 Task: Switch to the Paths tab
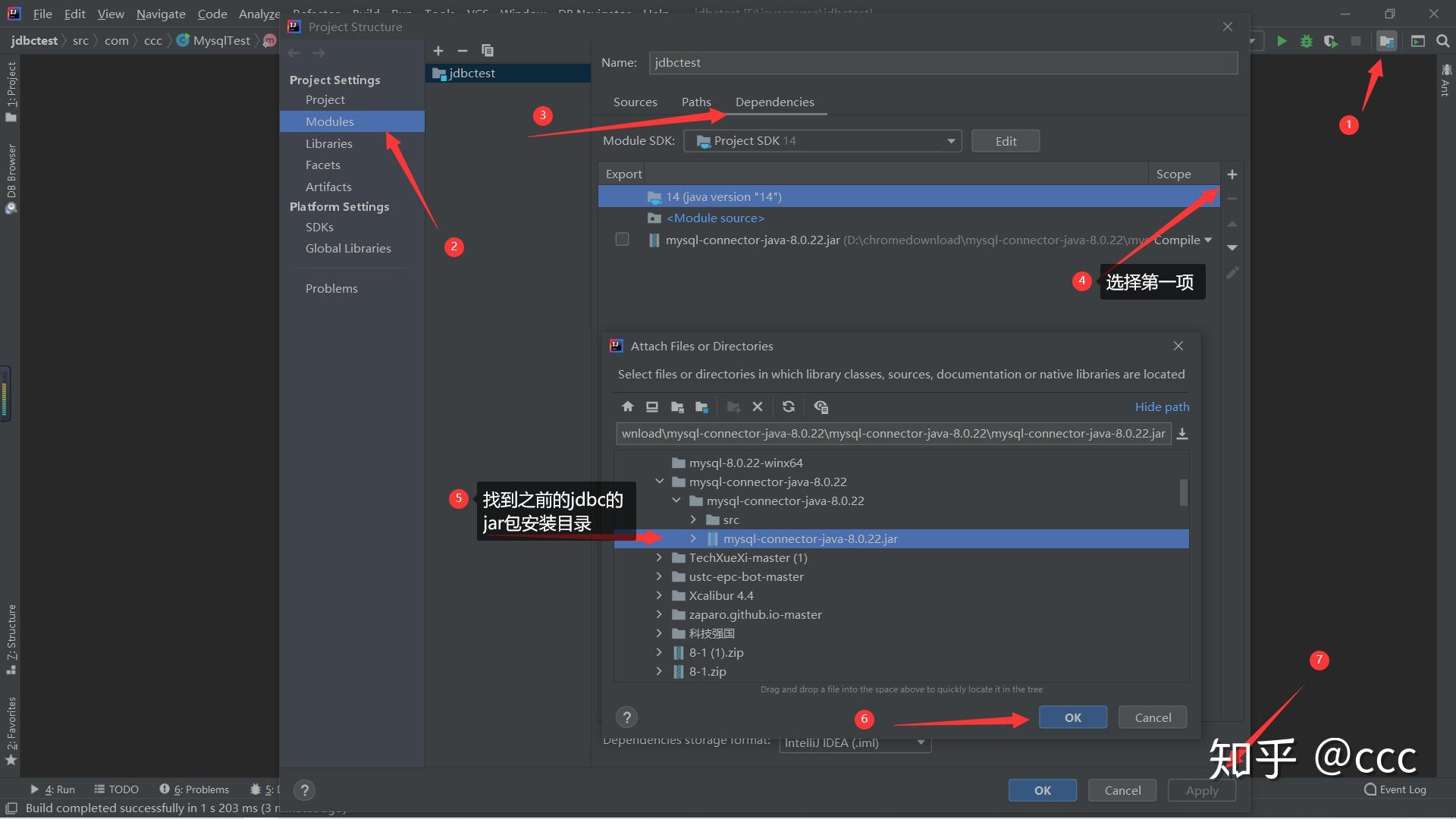(696, 102)
